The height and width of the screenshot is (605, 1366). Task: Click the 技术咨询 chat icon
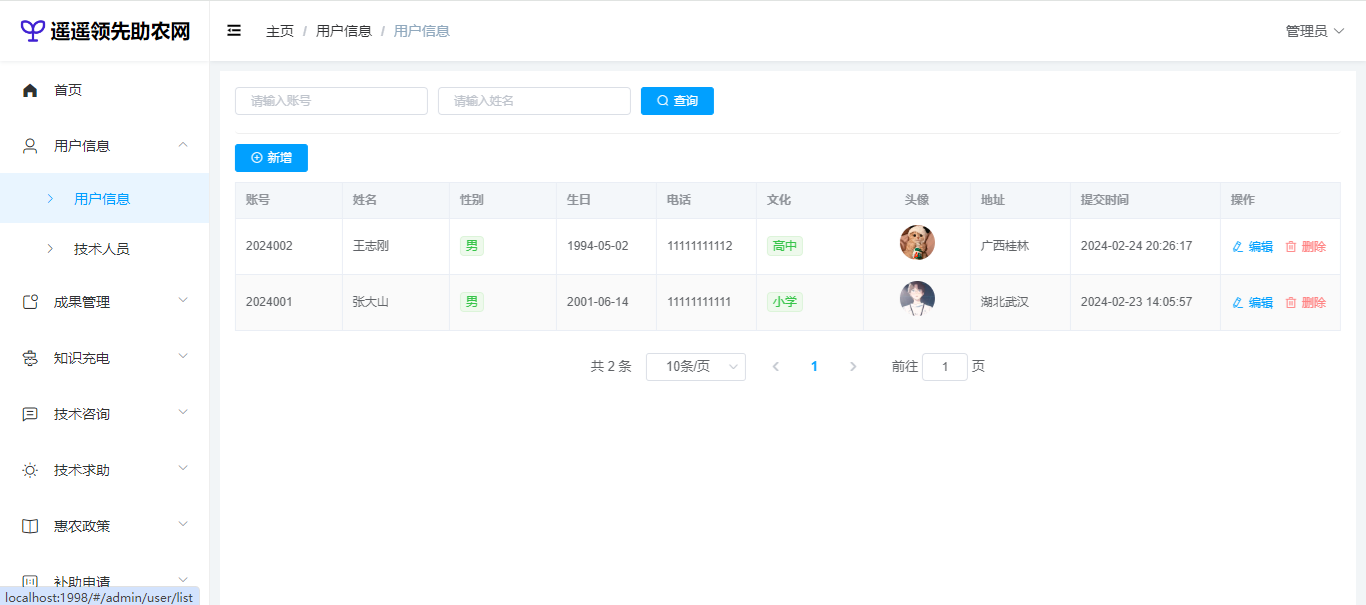point(30,414)
